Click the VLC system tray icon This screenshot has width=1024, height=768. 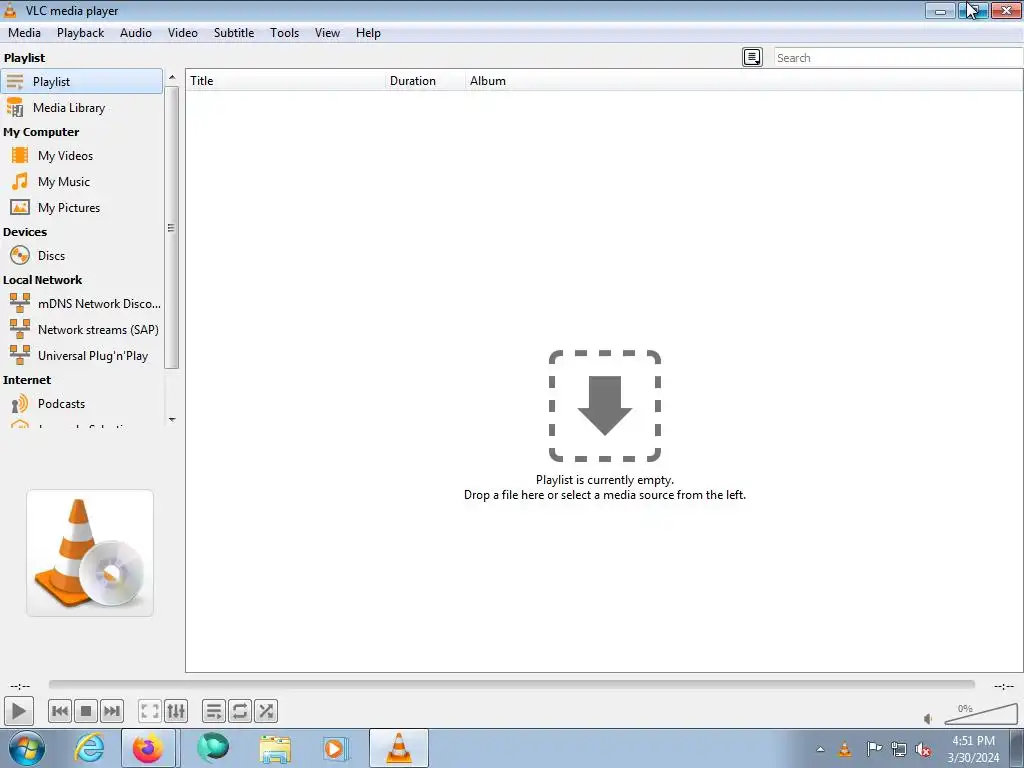click(x=844, y=749)
